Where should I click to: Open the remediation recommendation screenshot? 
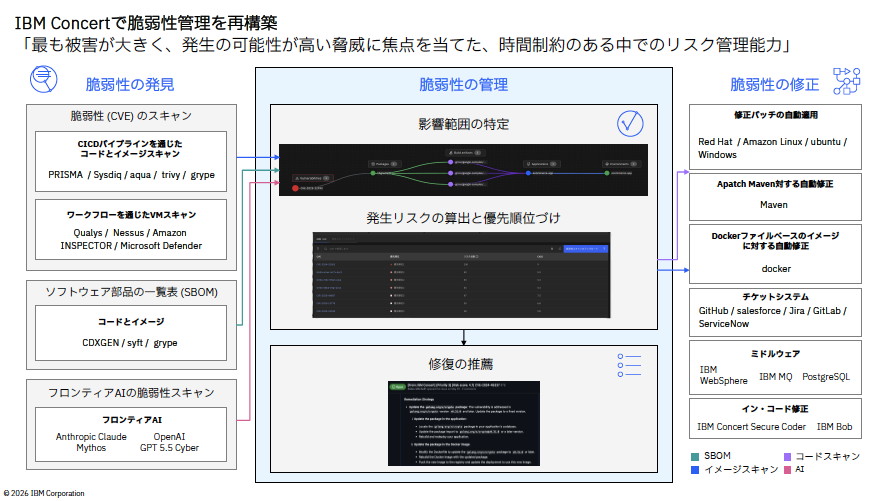tap(464, 423)
